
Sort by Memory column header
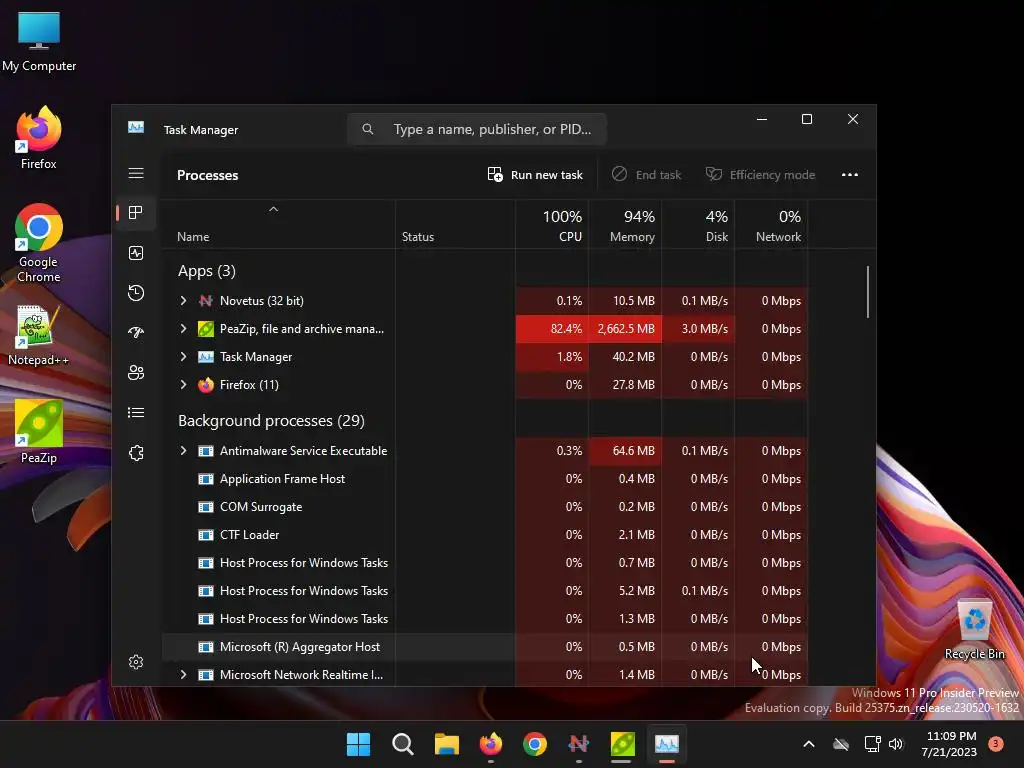coord(626,226)
